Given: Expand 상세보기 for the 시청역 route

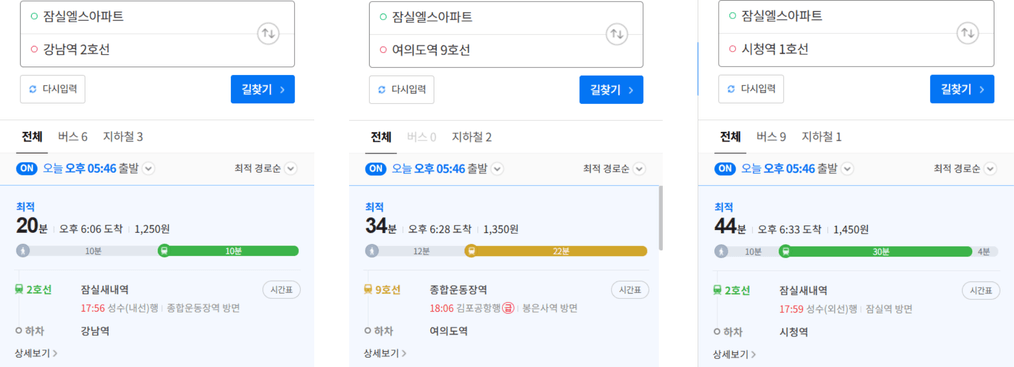Looking at the screenshot, I should click(x=735, y=354).
